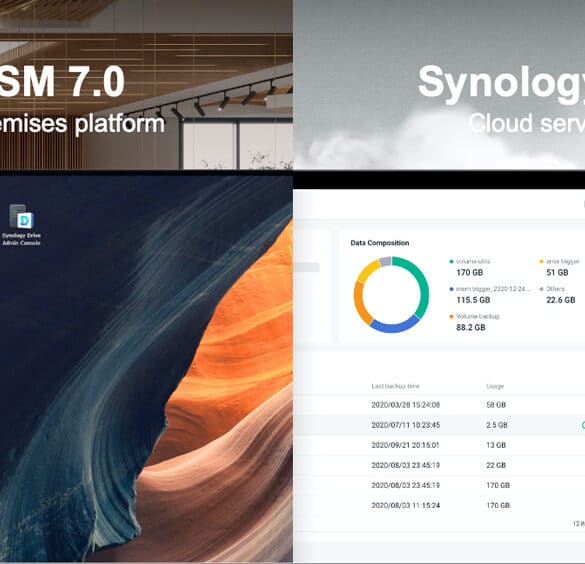Select the yellow segment of the donut chart
The width and height of the screenshot is (585, 564).
pyautogui.click(x=367, y=269)
